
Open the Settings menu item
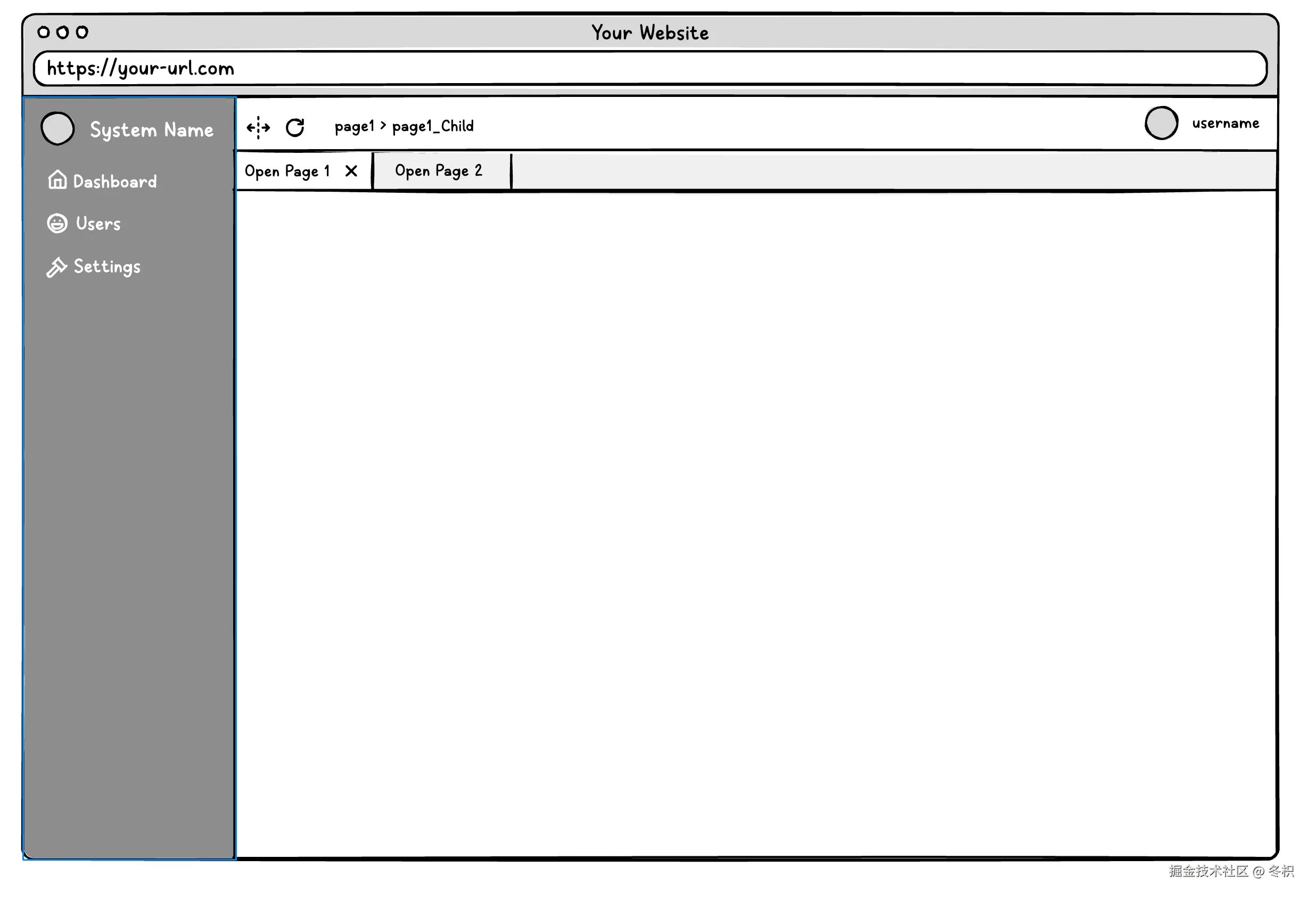click(x=94, y=268)
